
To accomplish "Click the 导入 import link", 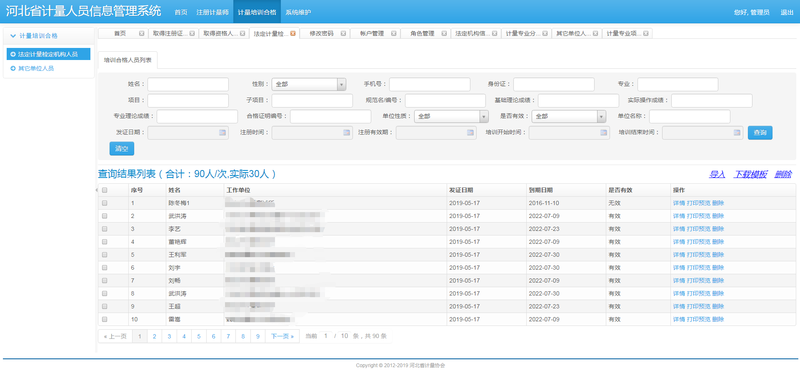I will click(717, 175).
